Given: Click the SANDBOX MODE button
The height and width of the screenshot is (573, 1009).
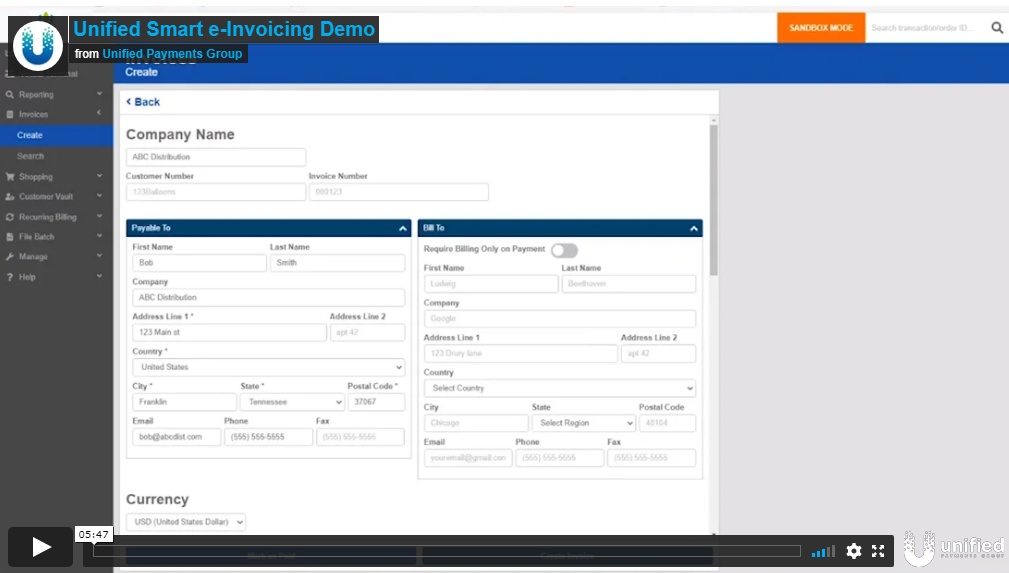Looking at the screenshot, I should (x=821, y=28).
